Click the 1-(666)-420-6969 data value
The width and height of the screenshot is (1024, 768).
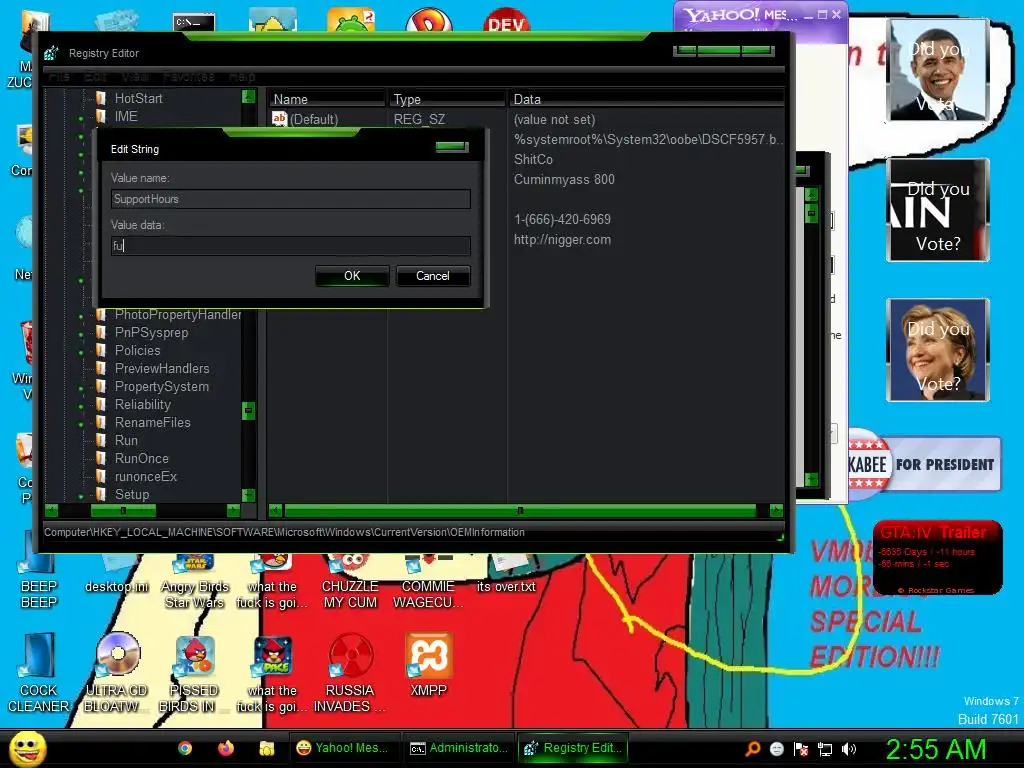[x=562, y=219]
